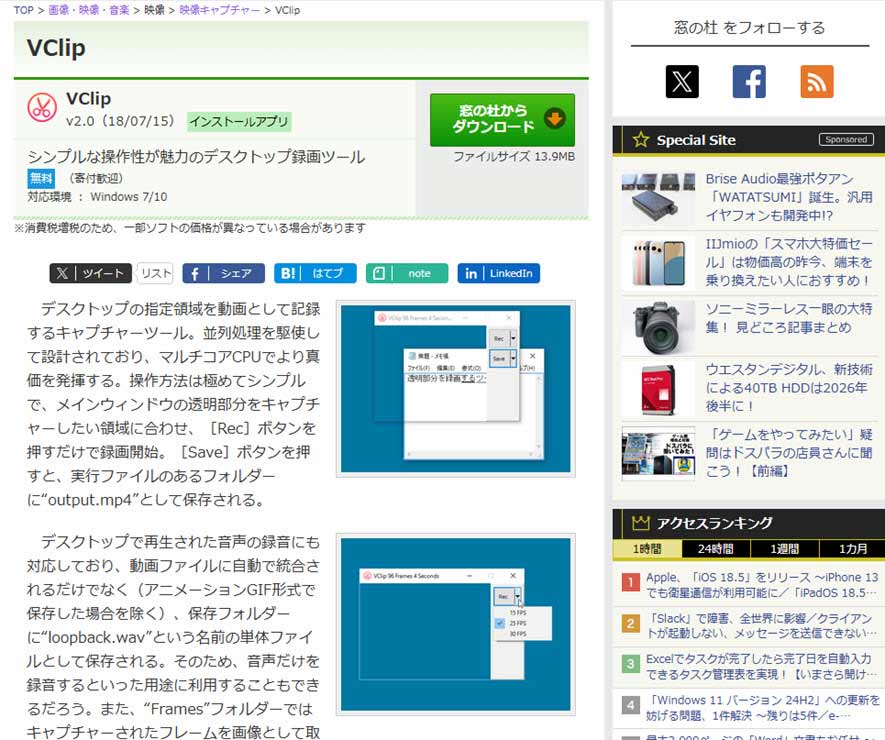This screenshot has width=885, height=740.
Task: Open ソニーミラーレス一眼の大特集 article link
Action: coord(789,318)
